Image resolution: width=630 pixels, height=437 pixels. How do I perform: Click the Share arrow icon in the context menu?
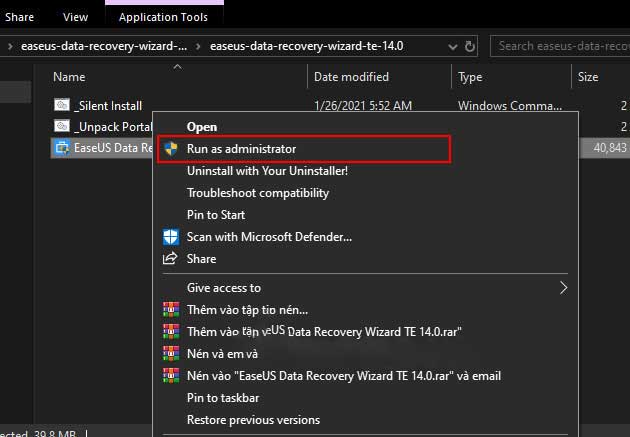(170, 258)
